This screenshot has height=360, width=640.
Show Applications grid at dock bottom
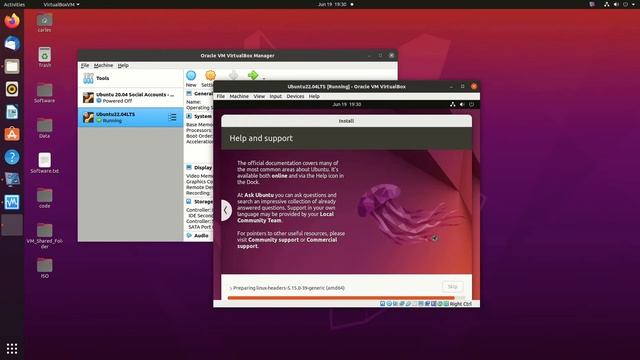coord(12,348)
